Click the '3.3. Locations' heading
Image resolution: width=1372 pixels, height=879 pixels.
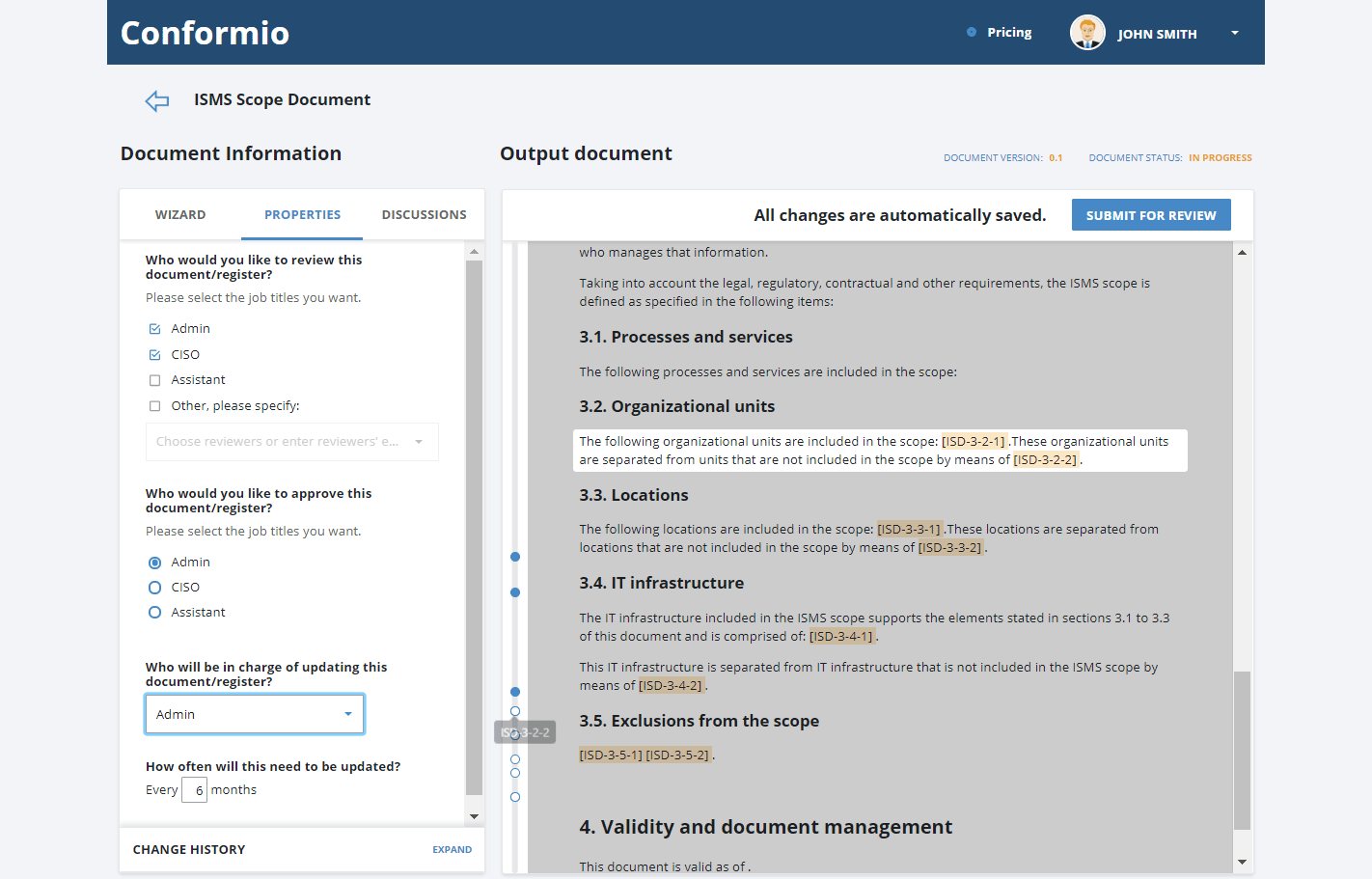click(634, 496)
